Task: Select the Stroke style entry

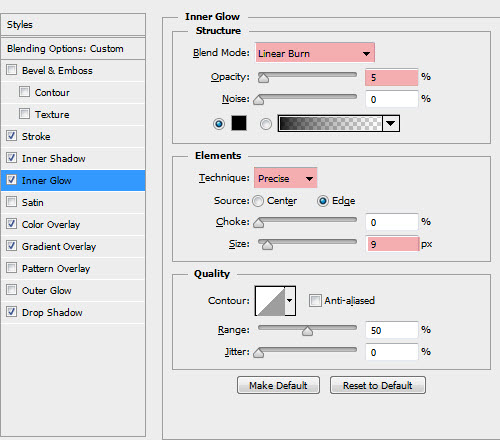Action: (73, 136)
